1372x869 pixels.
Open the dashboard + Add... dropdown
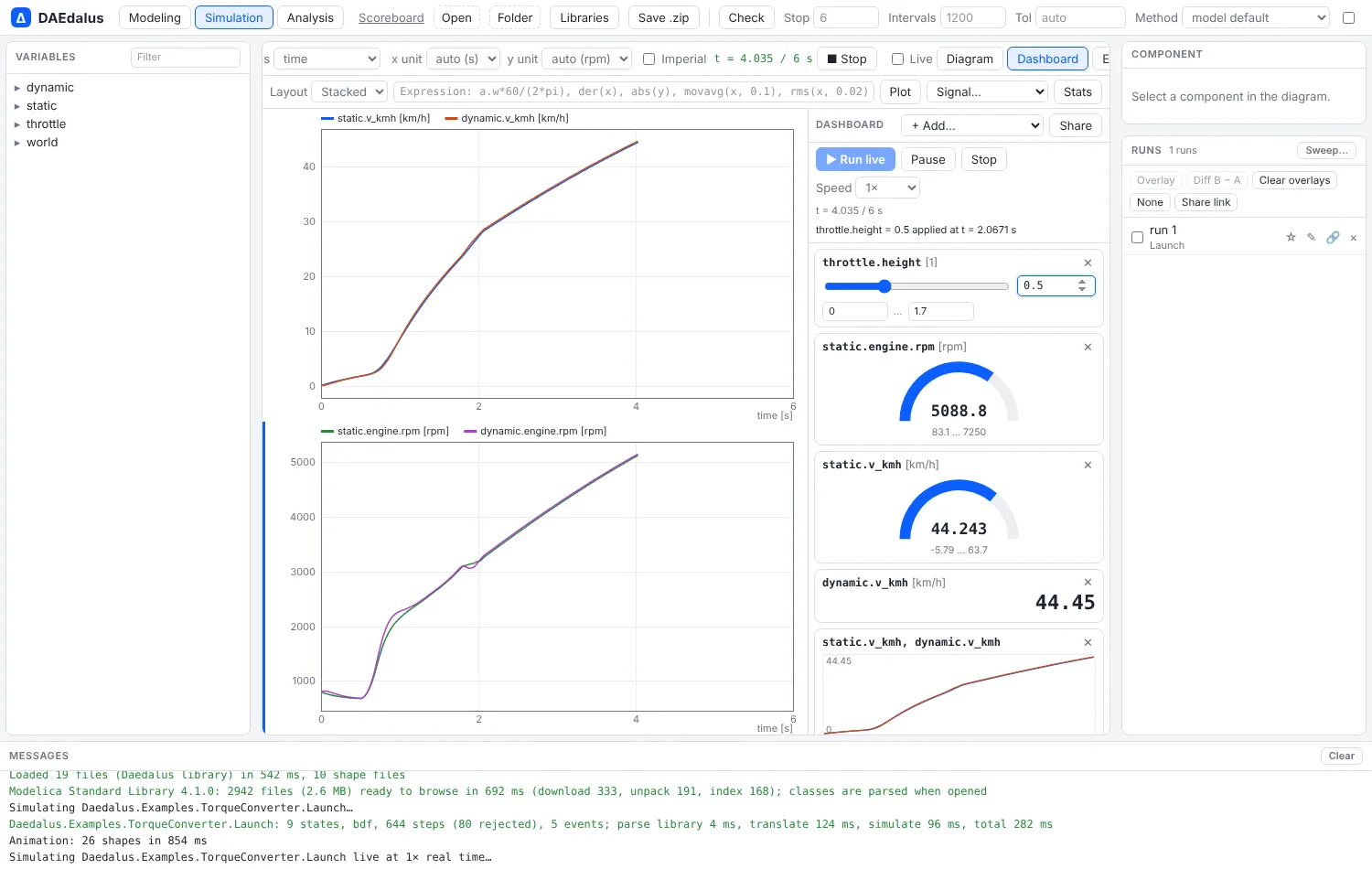click(972, 125)
